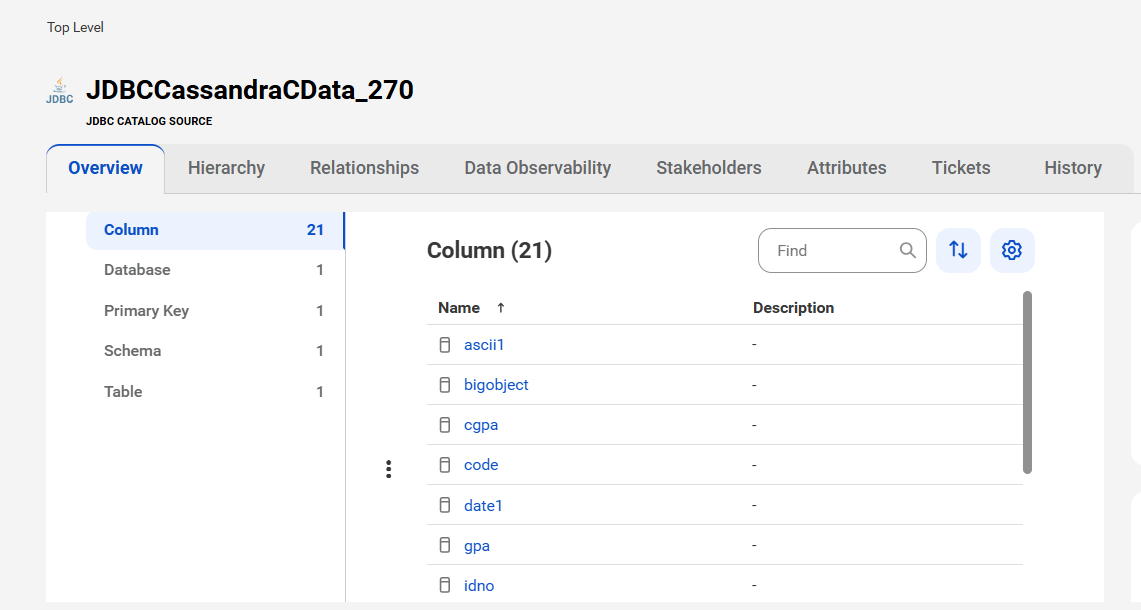Open the ascii1 column link
Image resolution: width=1141 pixels, height=610 pixels.
484,345
